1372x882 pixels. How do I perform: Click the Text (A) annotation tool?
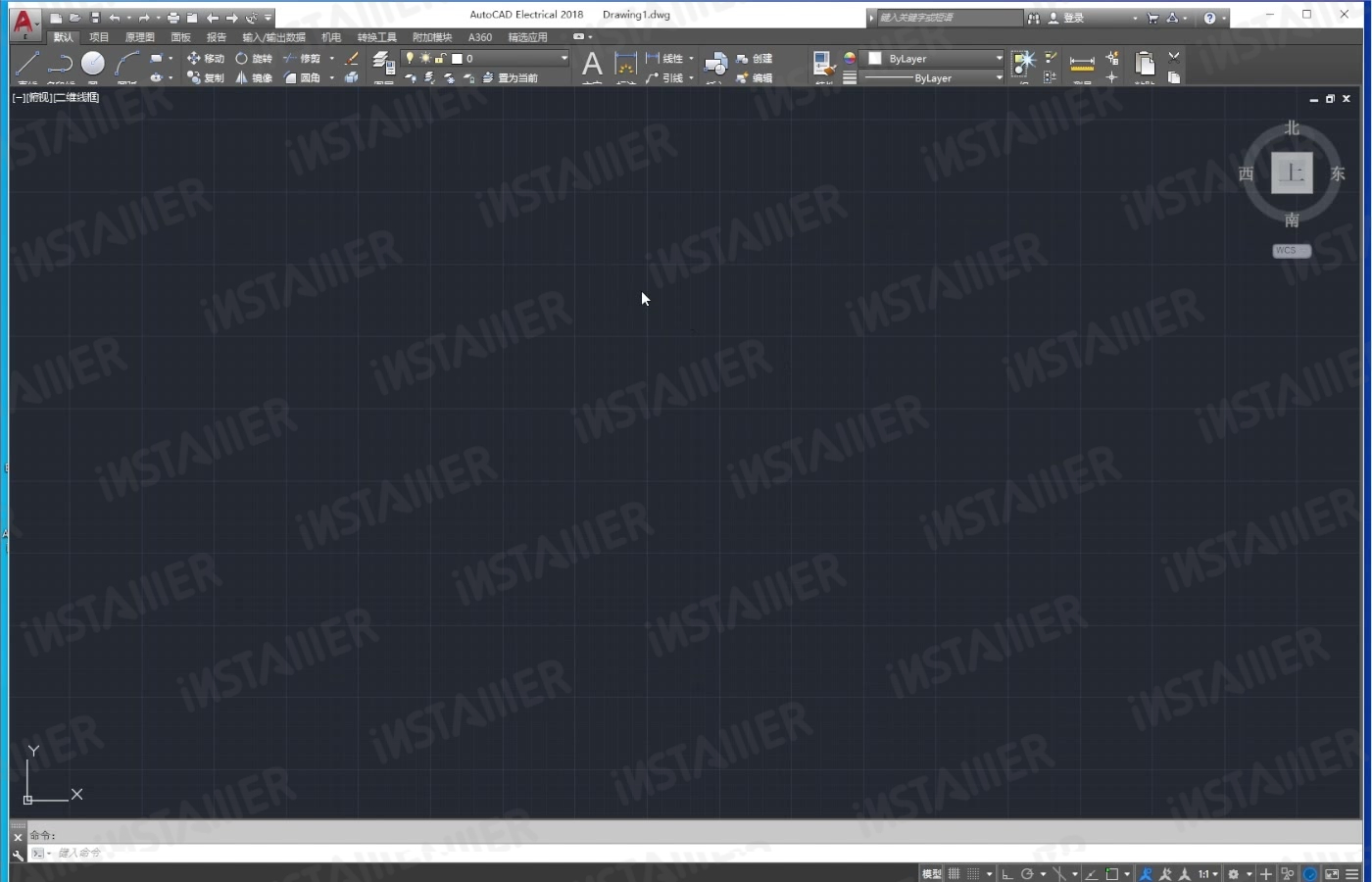[592, 65]
